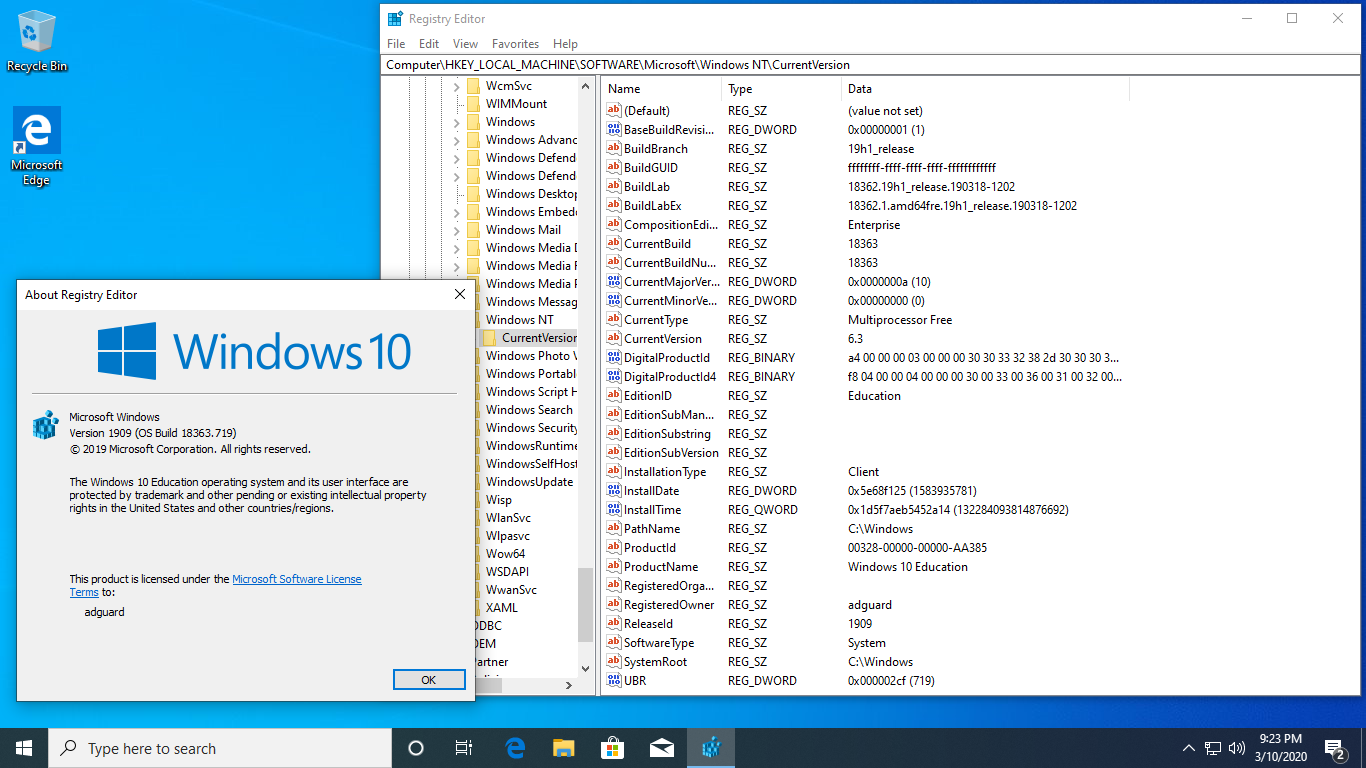Select the UBR value icon
The width and height of the screenshot is (1366, 768).
[x=614, y=681]
